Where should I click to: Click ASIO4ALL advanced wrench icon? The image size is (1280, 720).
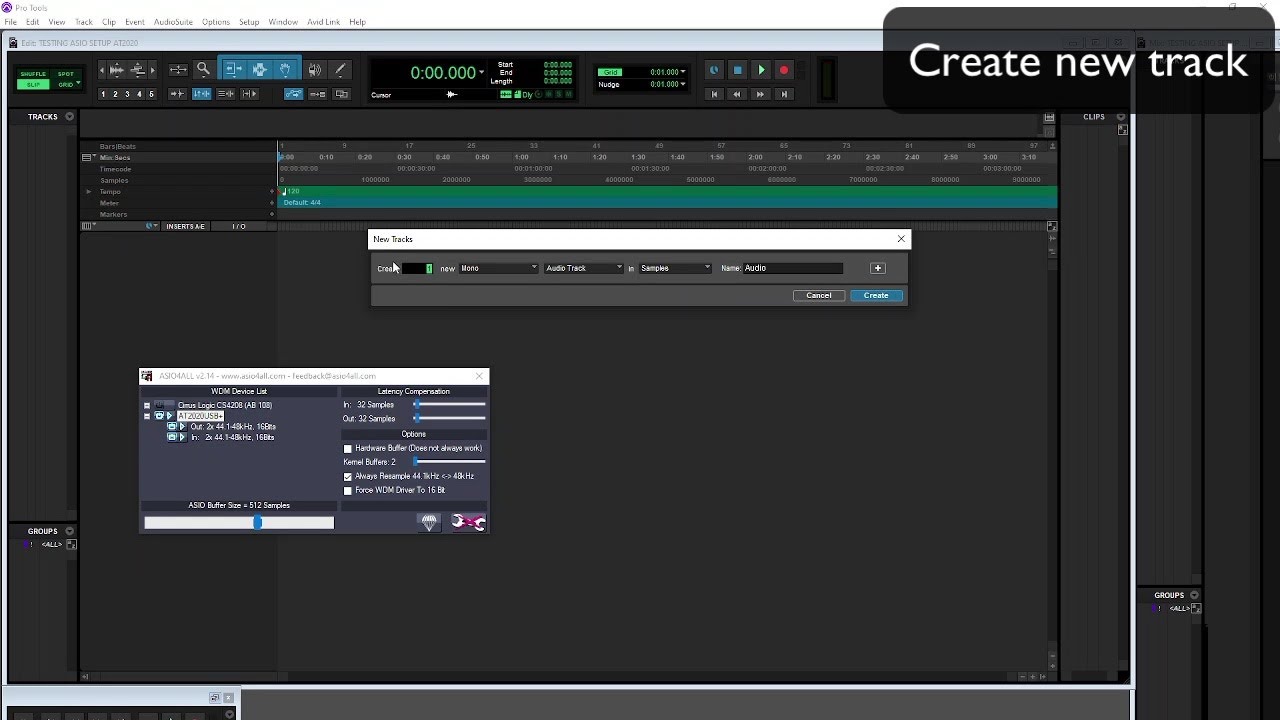coord(468,522)
